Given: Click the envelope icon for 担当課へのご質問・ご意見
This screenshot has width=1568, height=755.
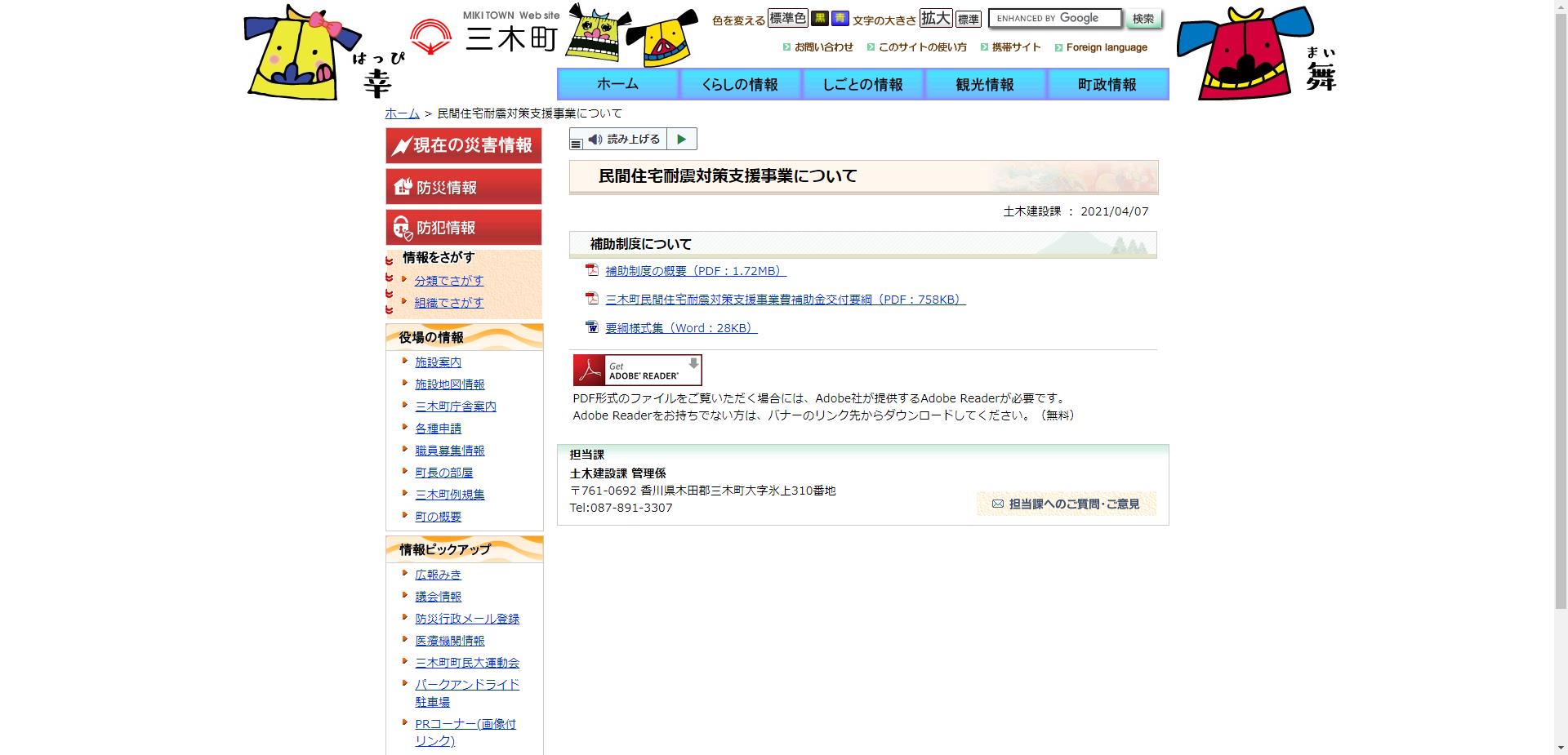Looking at the screenshot, I should 996,504.
